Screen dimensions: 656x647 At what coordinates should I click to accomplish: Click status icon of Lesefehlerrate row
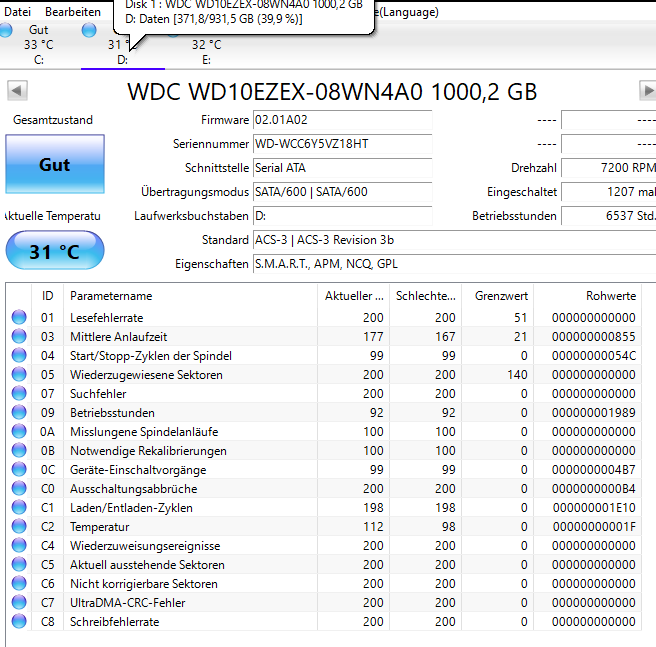coord(19,317)
